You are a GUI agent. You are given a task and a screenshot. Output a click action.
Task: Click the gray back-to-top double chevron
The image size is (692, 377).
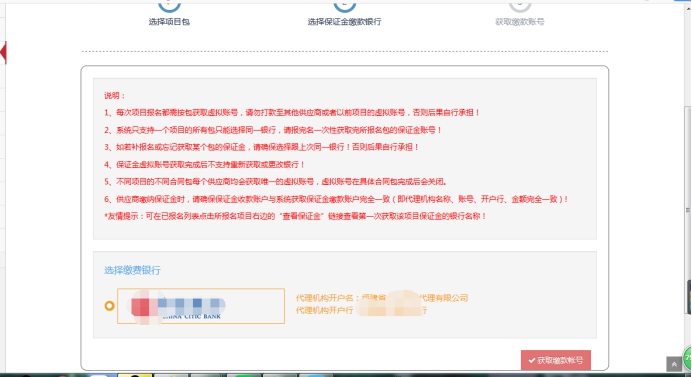click(674, 364)
